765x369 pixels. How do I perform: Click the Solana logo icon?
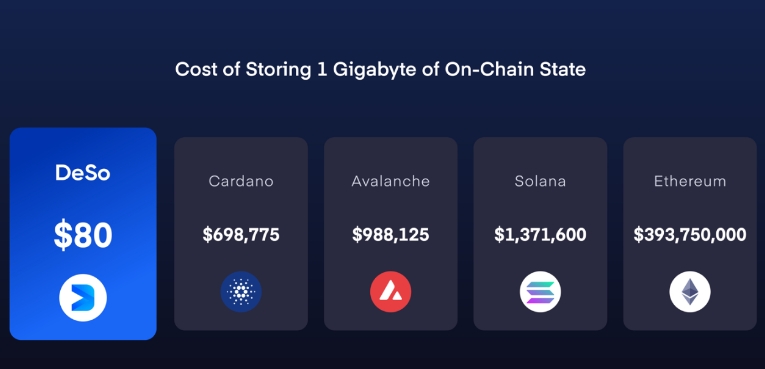tap(540, 292)
